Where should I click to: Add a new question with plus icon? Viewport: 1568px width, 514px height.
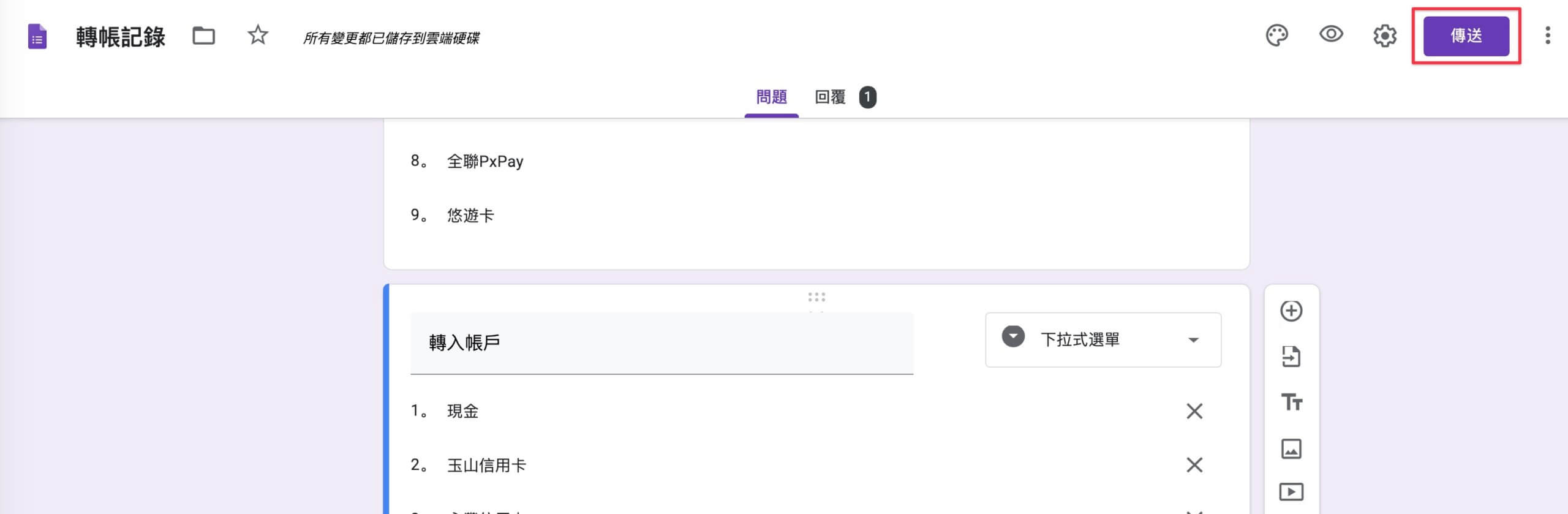pos(1291,311)
